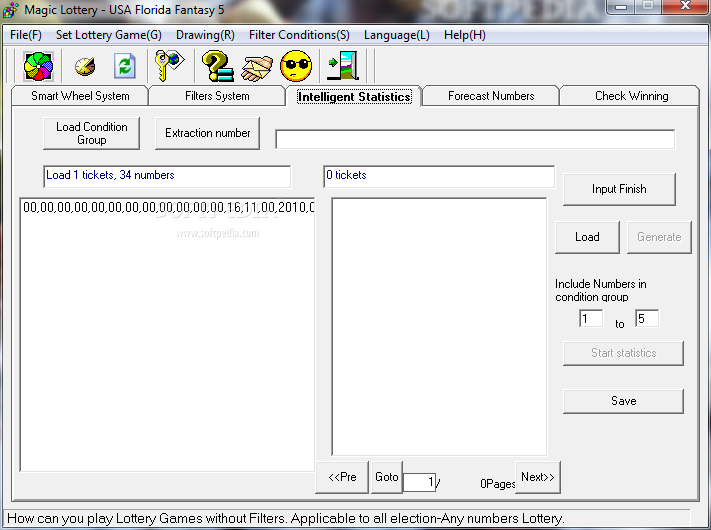The width and height of the screenshot is (711, 530).
Task: Select the loaded ticket row starting 00,00,00
Action: (x=168, y=207)
